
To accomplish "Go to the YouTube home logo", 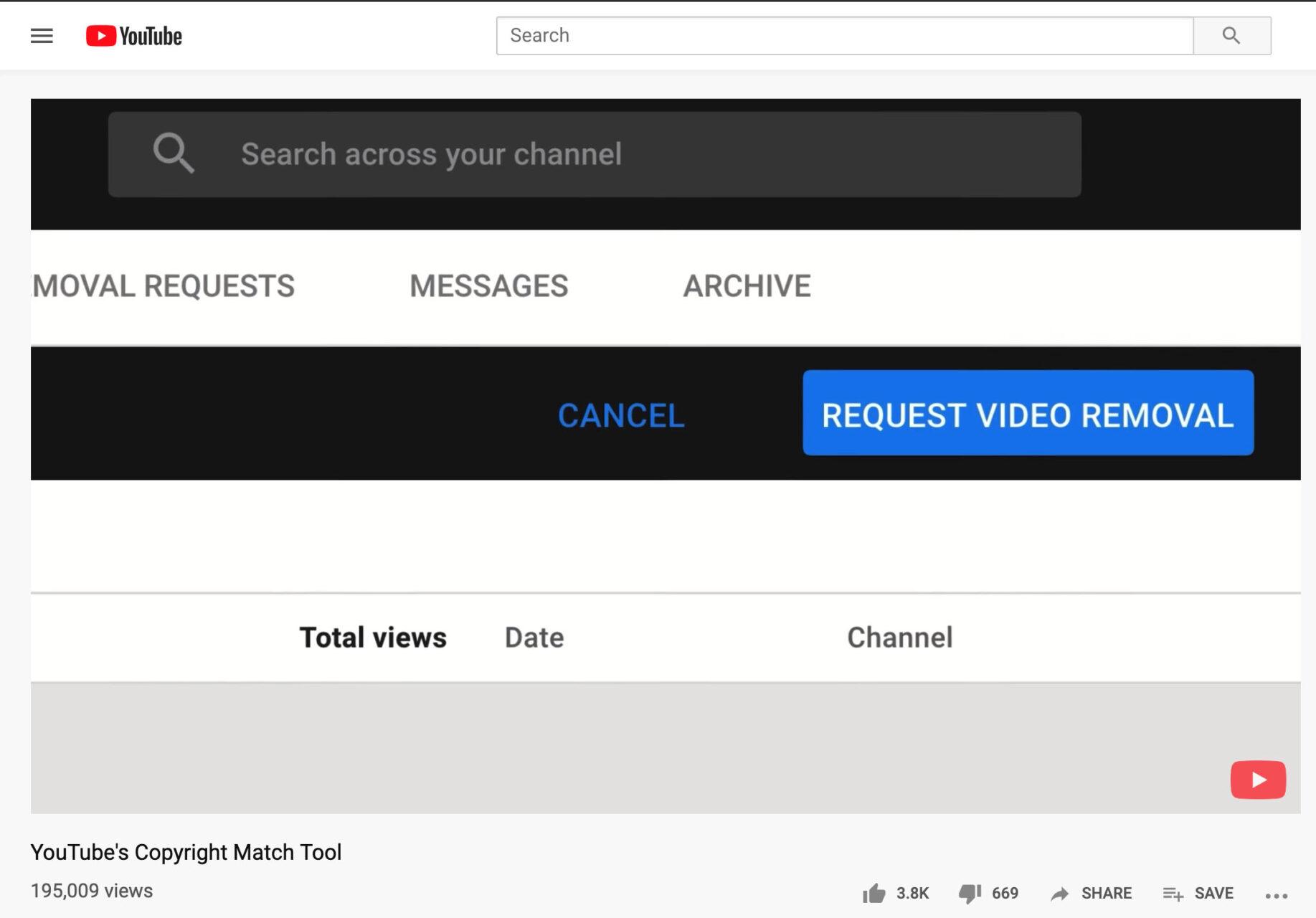I will pyautogui.click(x=134, y=36).
